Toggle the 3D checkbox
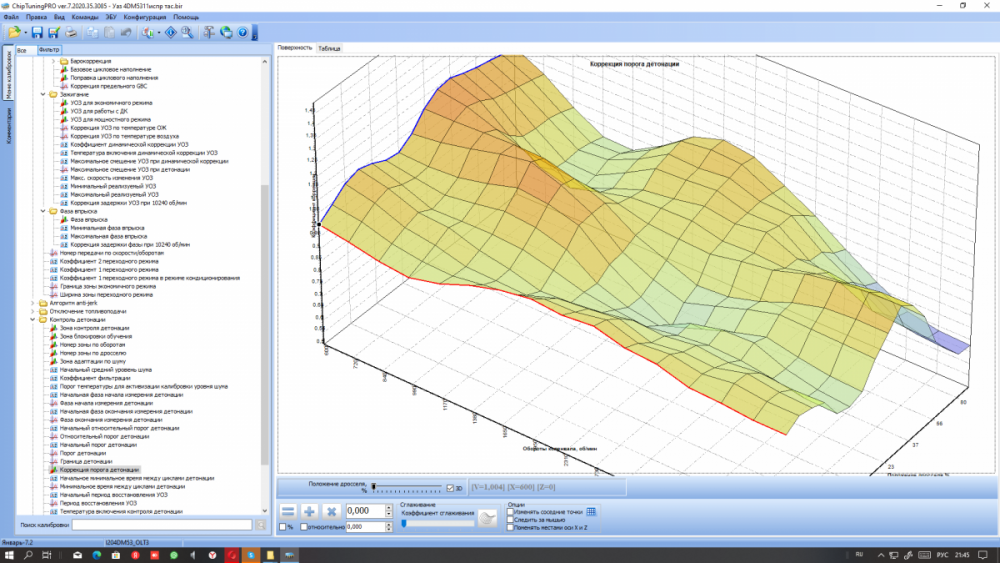Image resolution: width=1000 pixels, height=563 pixels. tap(450, 488)
